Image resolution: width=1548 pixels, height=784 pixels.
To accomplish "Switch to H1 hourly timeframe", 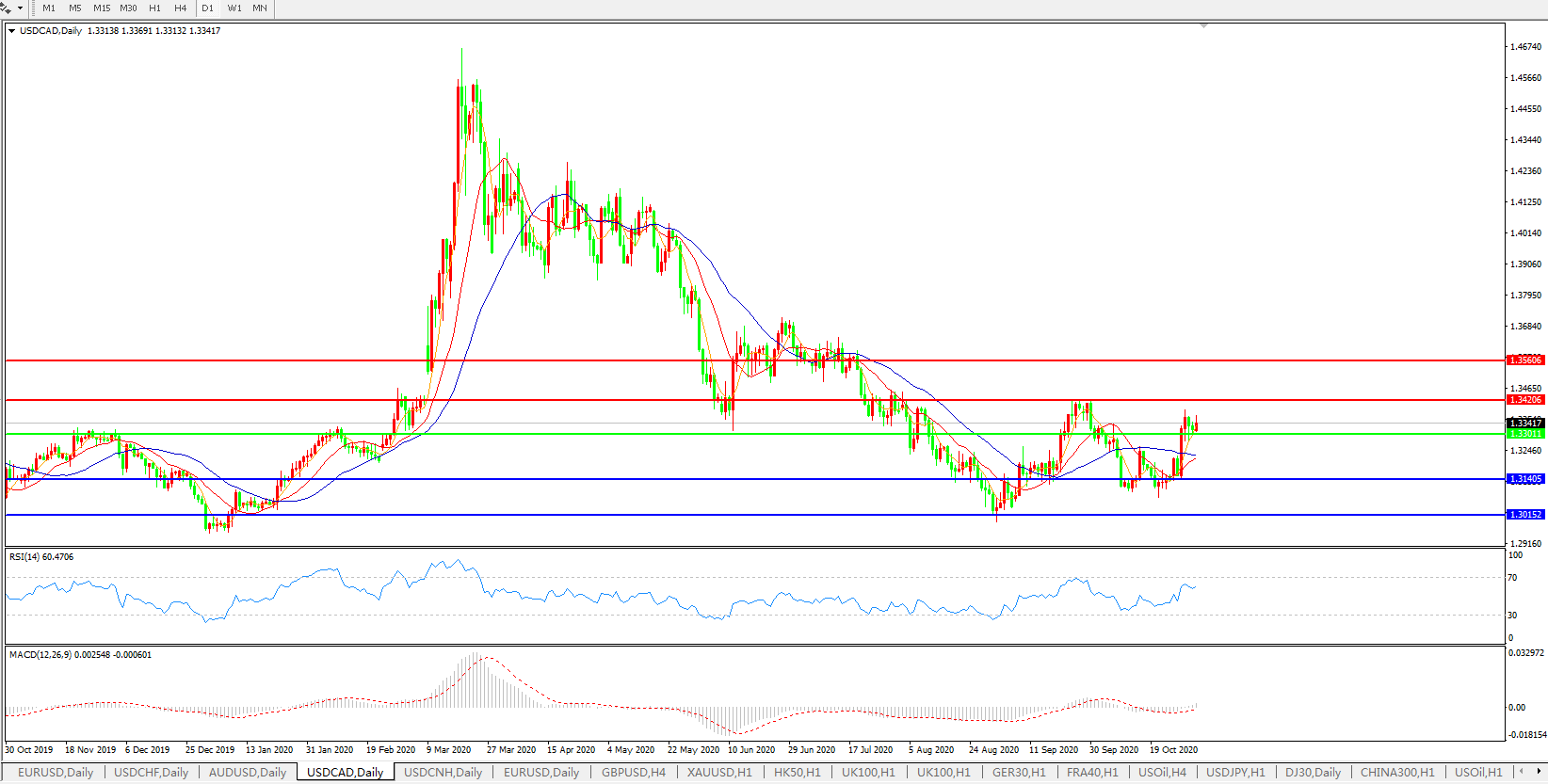I will pyautogui.click(x=155, y=8).
